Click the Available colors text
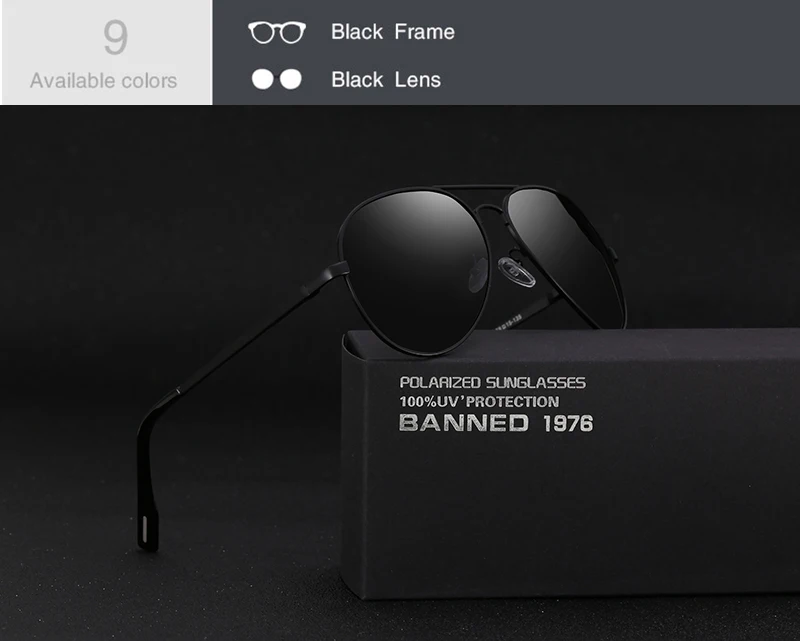 click(104, 81)
